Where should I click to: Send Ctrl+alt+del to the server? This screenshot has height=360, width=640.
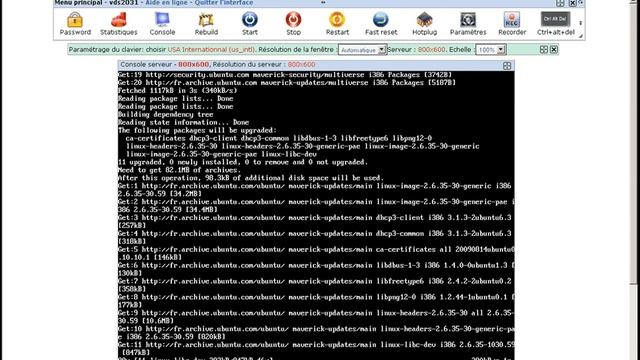[556, 24]
